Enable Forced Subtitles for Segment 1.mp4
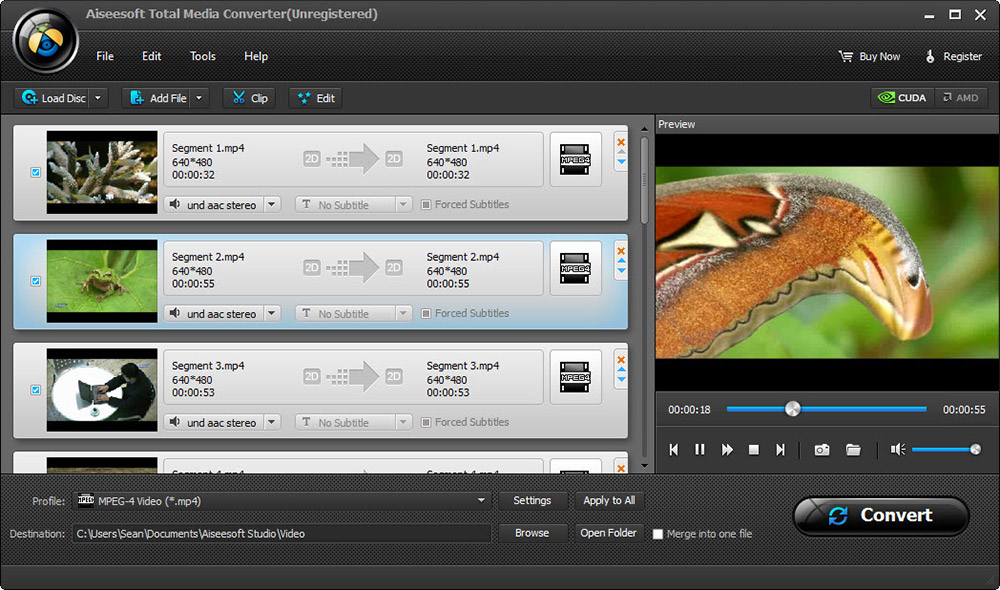This screenshot has height=590, width=1000. click(426, 205)
